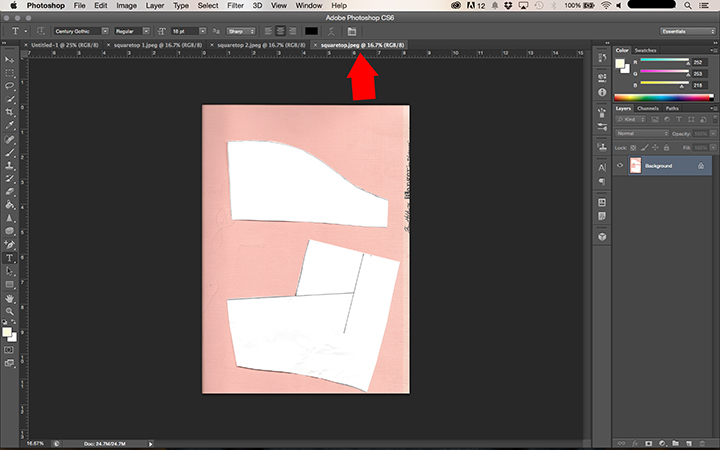The width and height of the screenshot is (720, 450).
Task: Toggle the text orientation
Action: click(x=40, y=31)
